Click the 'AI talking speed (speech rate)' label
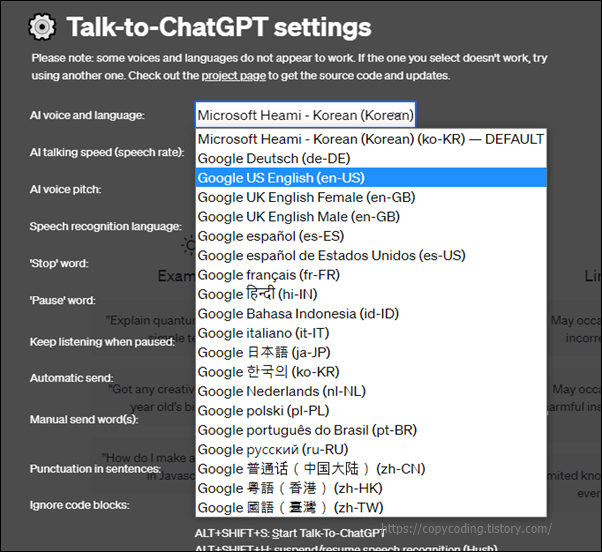602x552 pixels. pyautogui.click(x=107, y=152)
